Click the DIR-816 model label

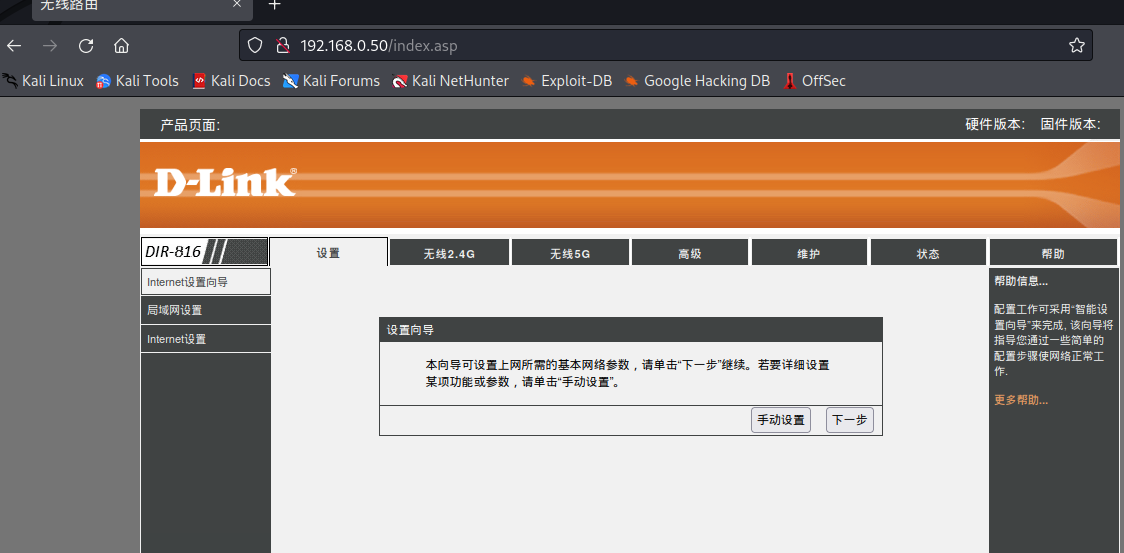coord(204,252)
